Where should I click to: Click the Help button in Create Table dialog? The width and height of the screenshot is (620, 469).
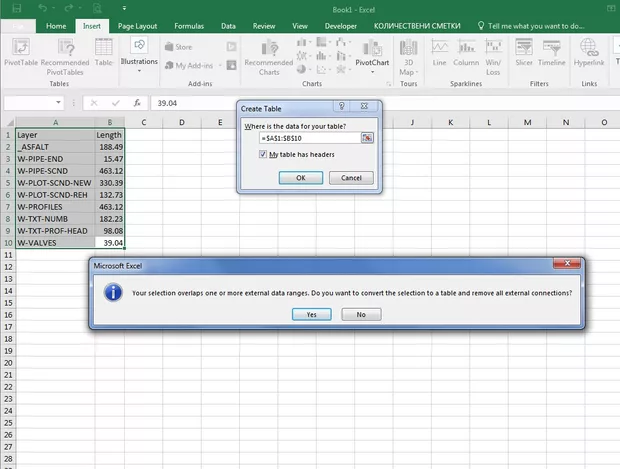coord(342,104)
